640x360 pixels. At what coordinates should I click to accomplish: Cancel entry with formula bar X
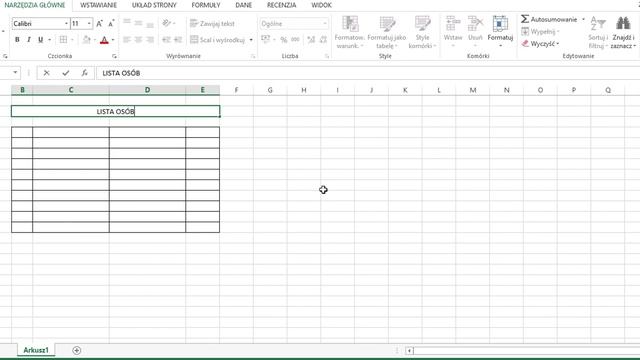(x=47, y=73)
